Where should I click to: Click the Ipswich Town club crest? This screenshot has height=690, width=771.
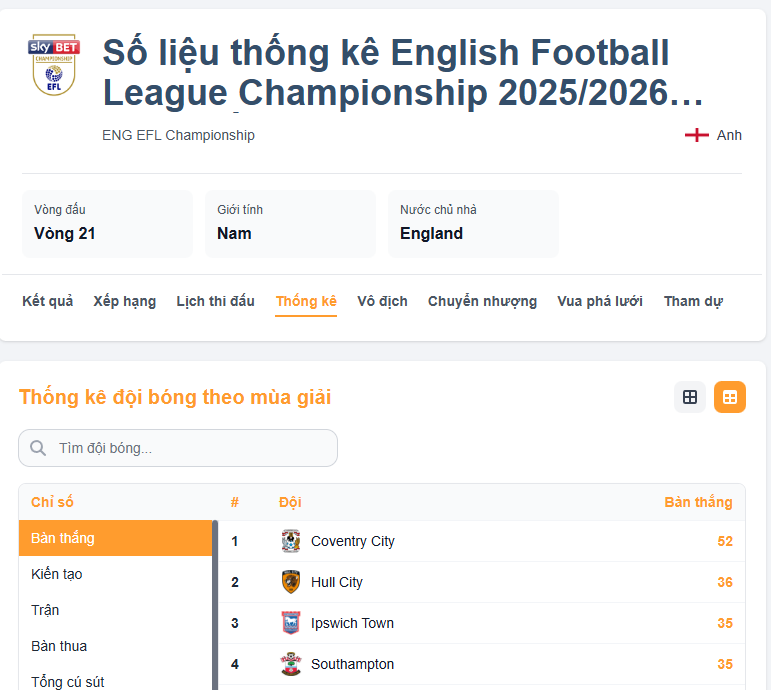(x=291, y=623)
